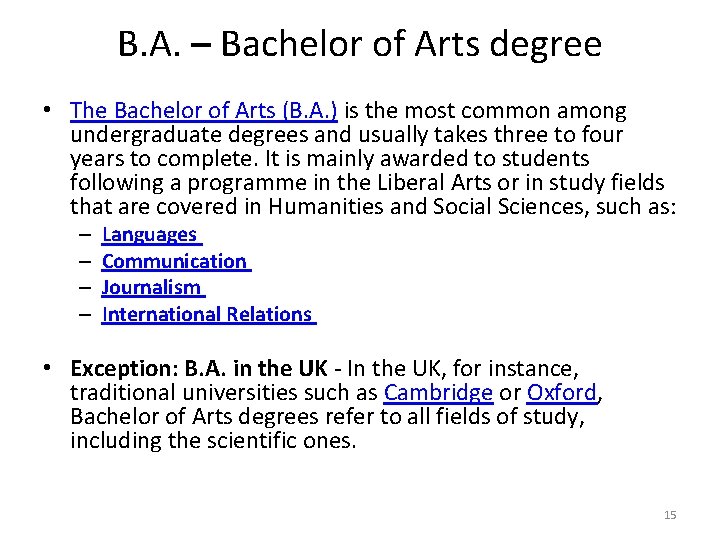The image size is (720, 540).
Task: Click the dash before Communication
Action: [87, 262]
